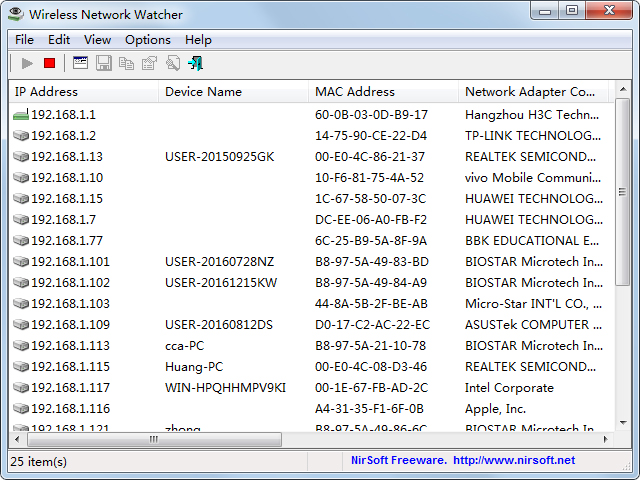Click MAC address A4-31-35-F1-6F-0B
640x480 pixels.
click(x=369, y=409)
